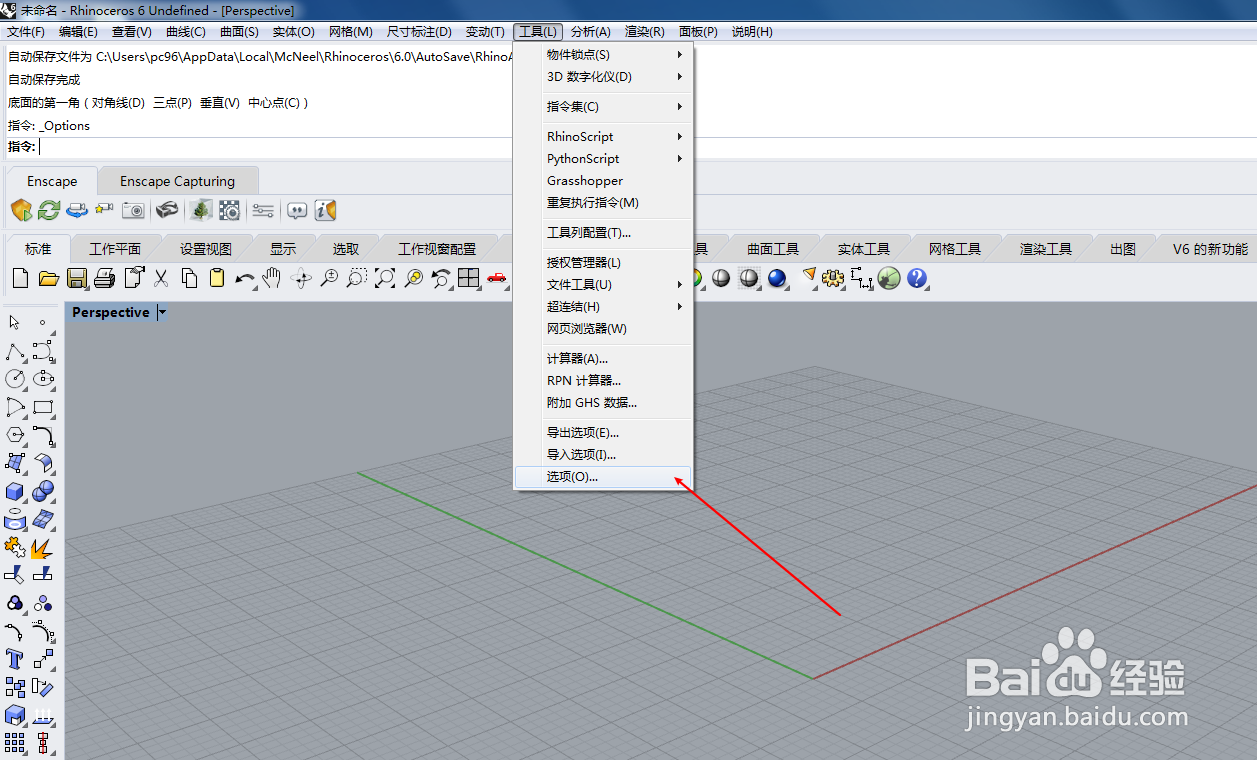This screenshot has width=1257, height=760.
Task: Open the Perspective viewport dropdown arrow
Action: pyautogui.click(x=163, y=313)
